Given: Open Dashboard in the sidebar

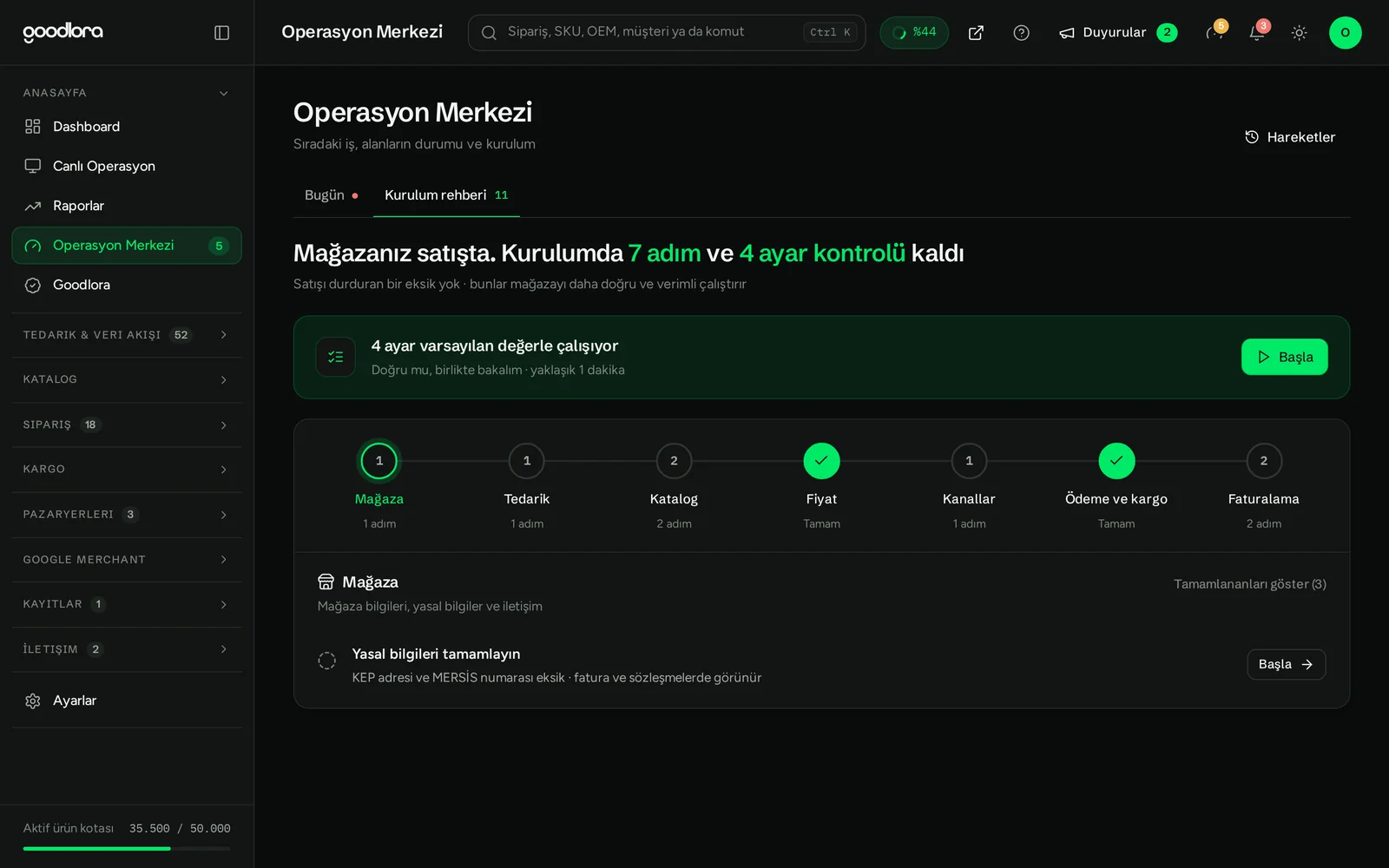Looking at the screenshot, I should pyautogui.click(x=127, y=127).
